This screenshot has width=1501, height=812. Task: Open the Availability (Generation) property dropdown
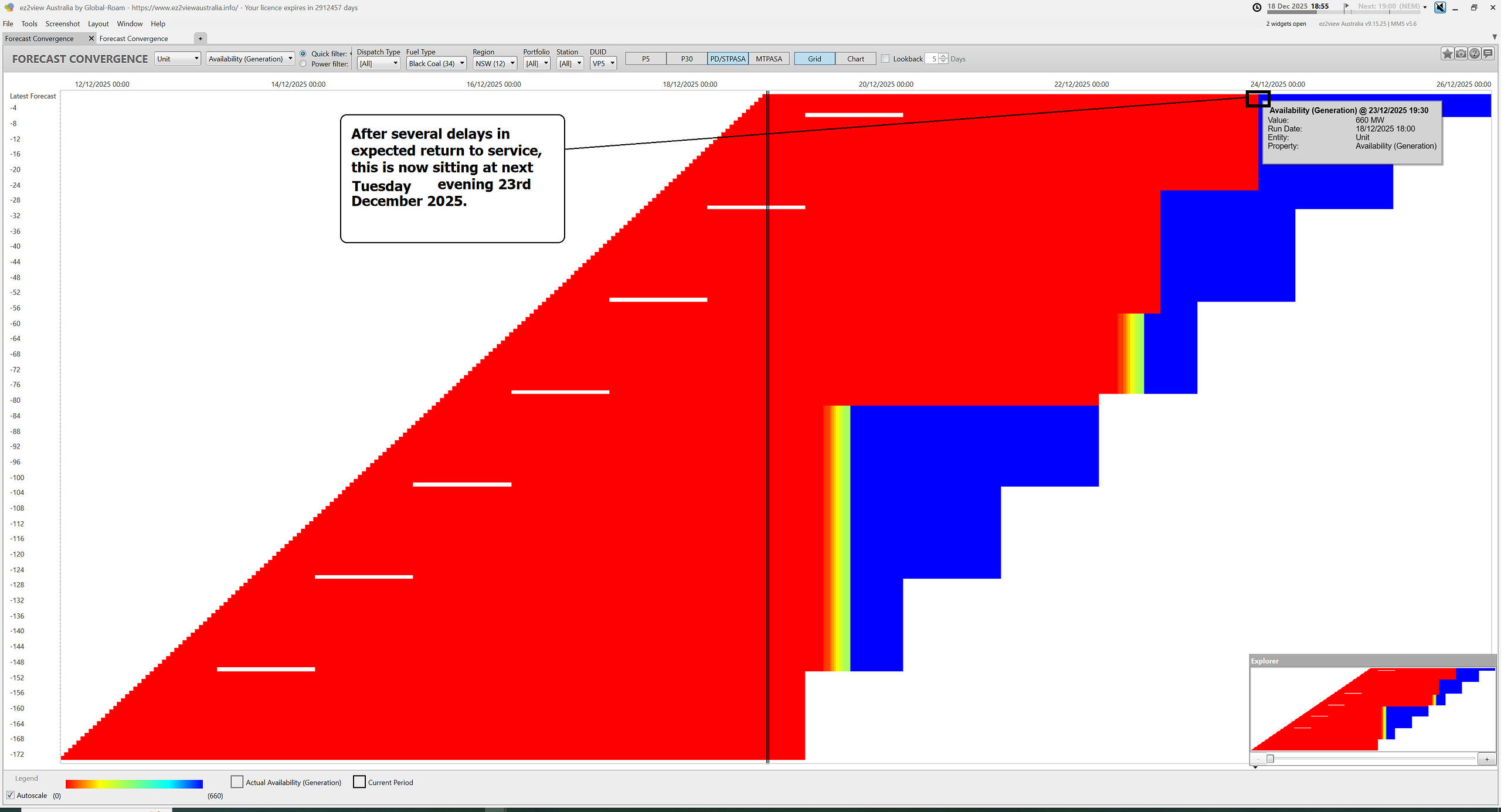250,59
